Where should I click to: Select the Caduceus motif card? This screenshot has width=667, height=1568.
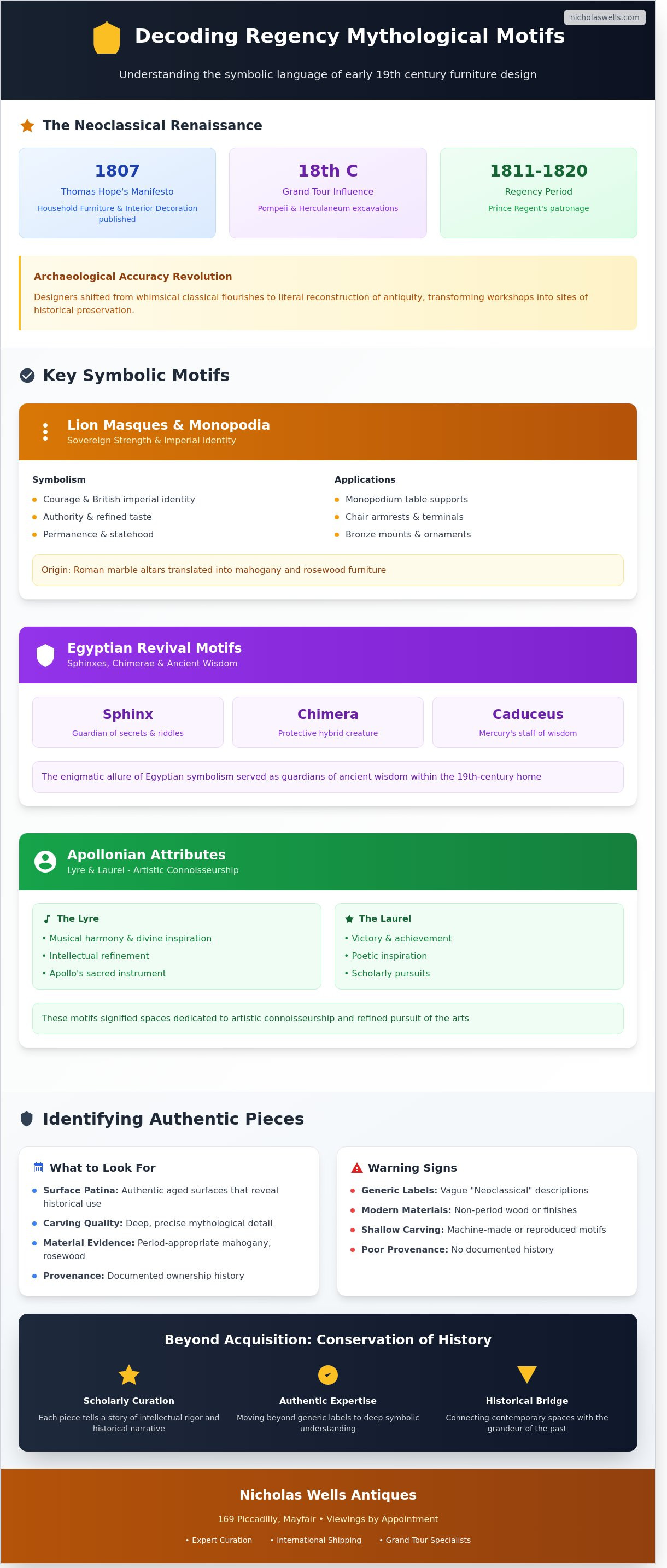click(x=528, y=722)
